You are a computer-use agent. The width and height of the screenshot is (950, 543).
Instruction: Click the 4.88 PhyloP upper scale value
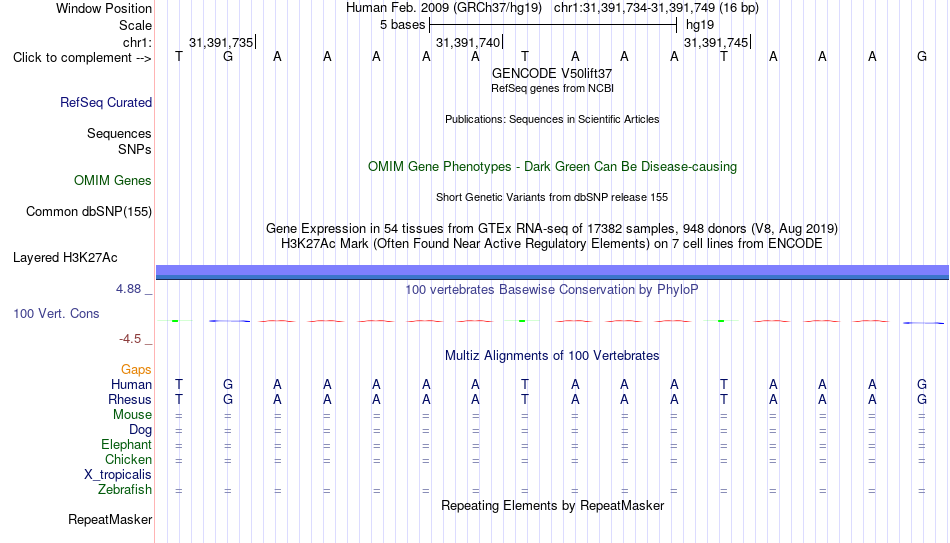pos(128,289)
